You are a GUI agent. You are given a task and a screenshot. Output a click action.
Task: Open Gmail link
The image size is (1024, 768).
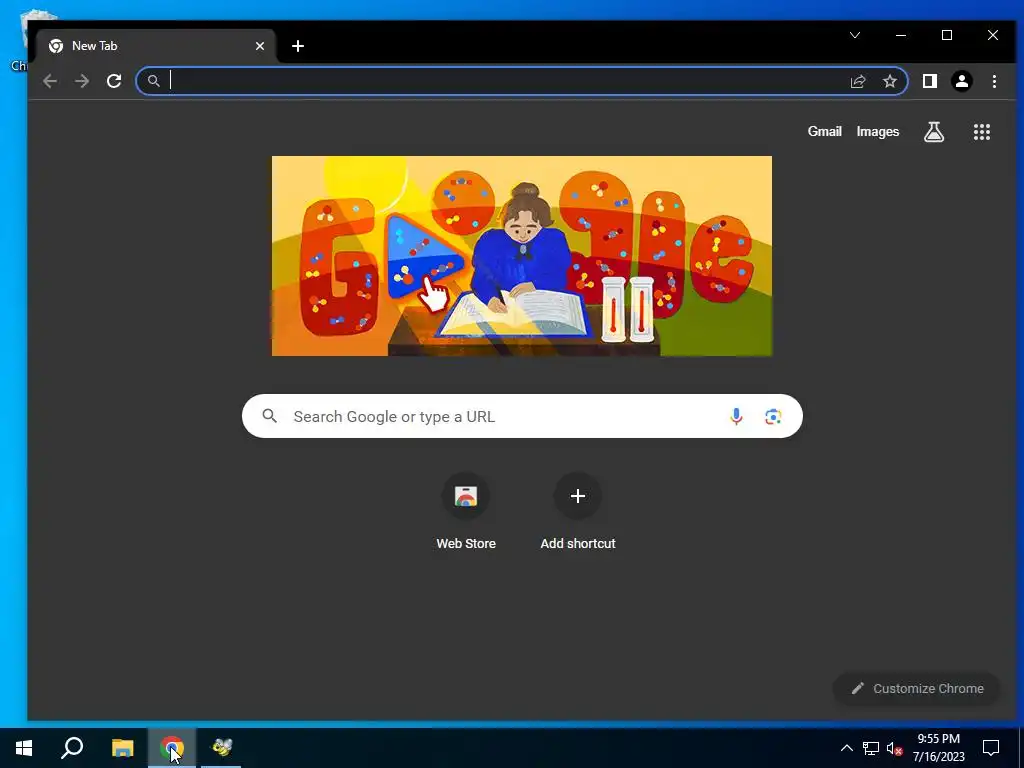824,131
